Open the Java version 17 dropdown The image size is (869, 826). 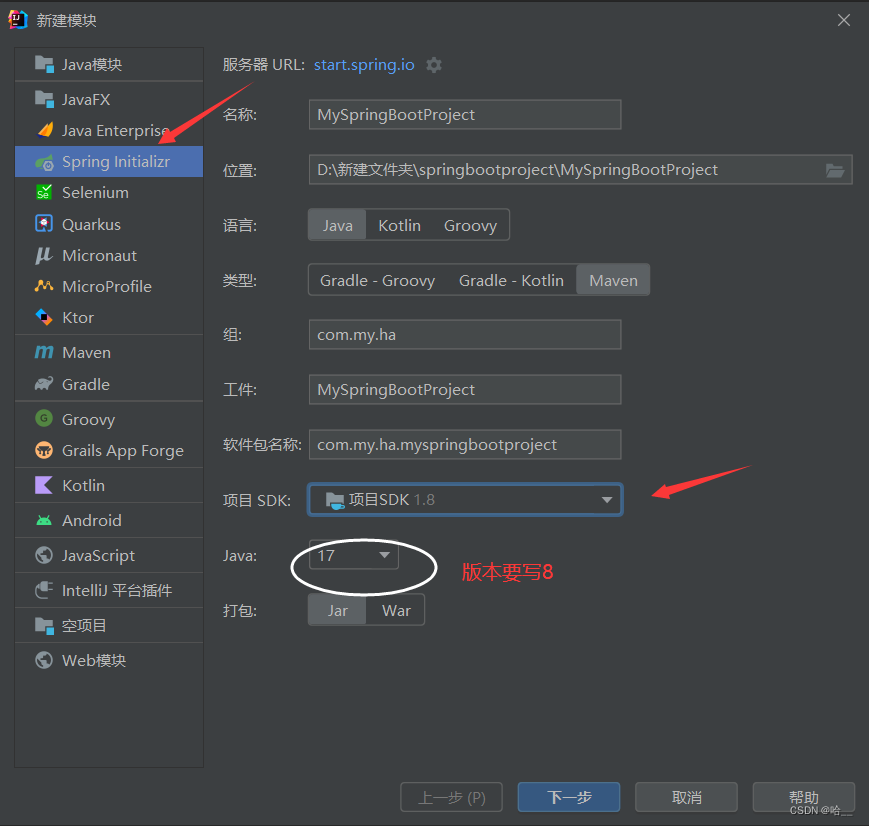point(354,555)
